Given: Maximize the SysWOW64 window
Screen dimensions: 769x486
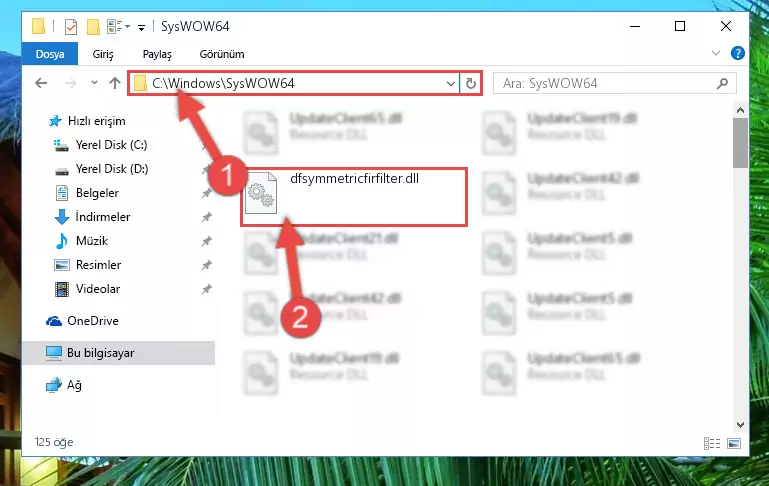Looking at the screenshot, I should click(680, 26).
